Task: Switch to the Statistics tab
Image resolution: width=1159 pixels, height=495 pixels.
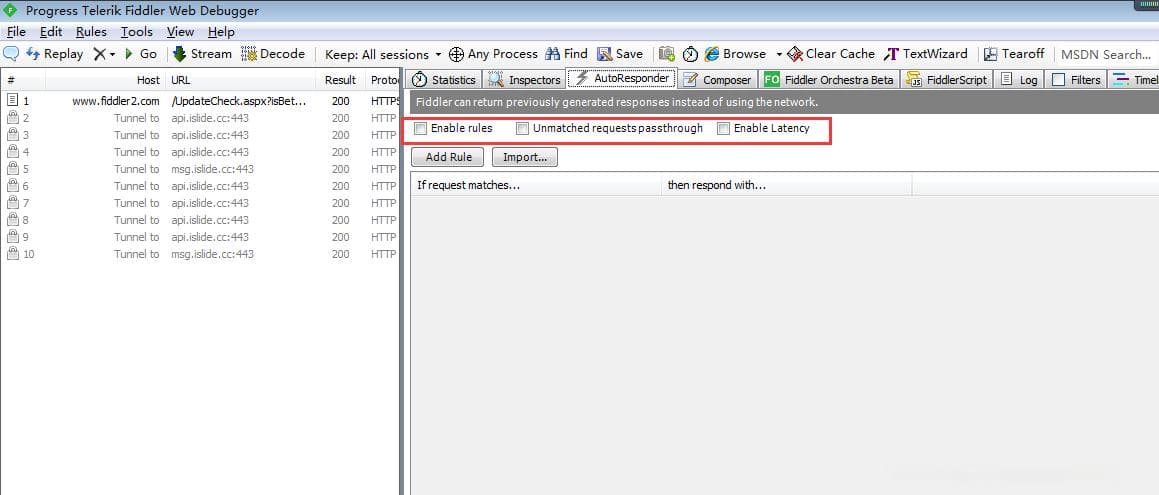Action: [x=443, y=80]
